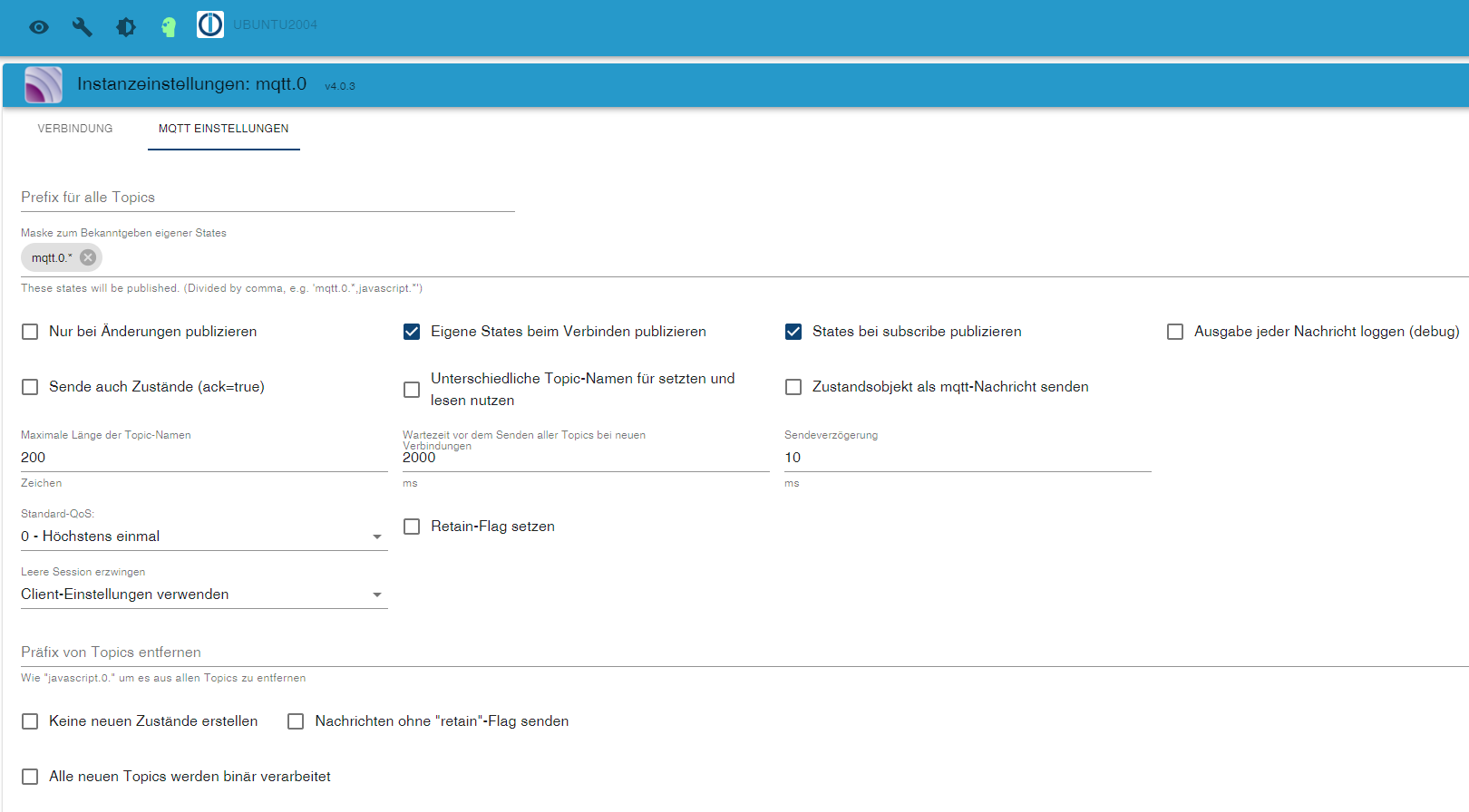The height and width of the screenshot is (812, 1469).
Task: Click the eye icon in top toolbar
Action: [39, 27]
